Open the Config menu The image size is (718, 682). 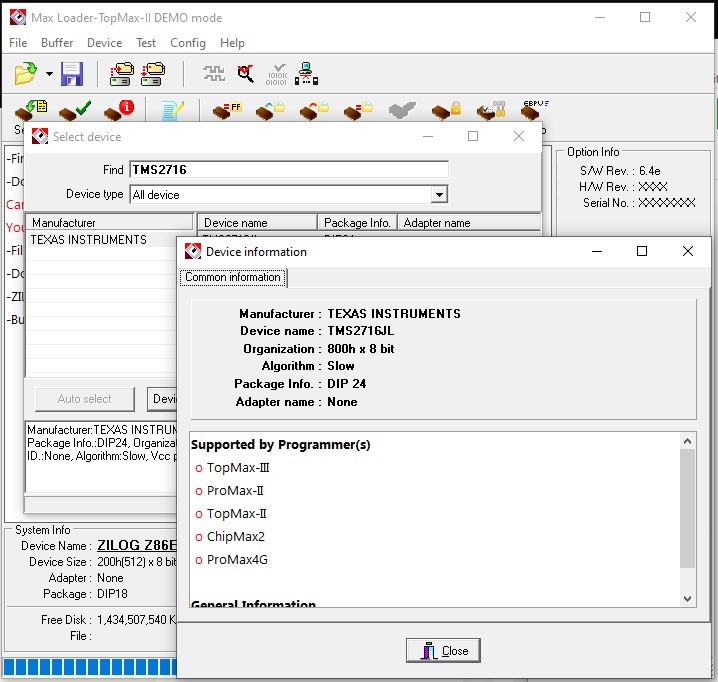point(188,43)
